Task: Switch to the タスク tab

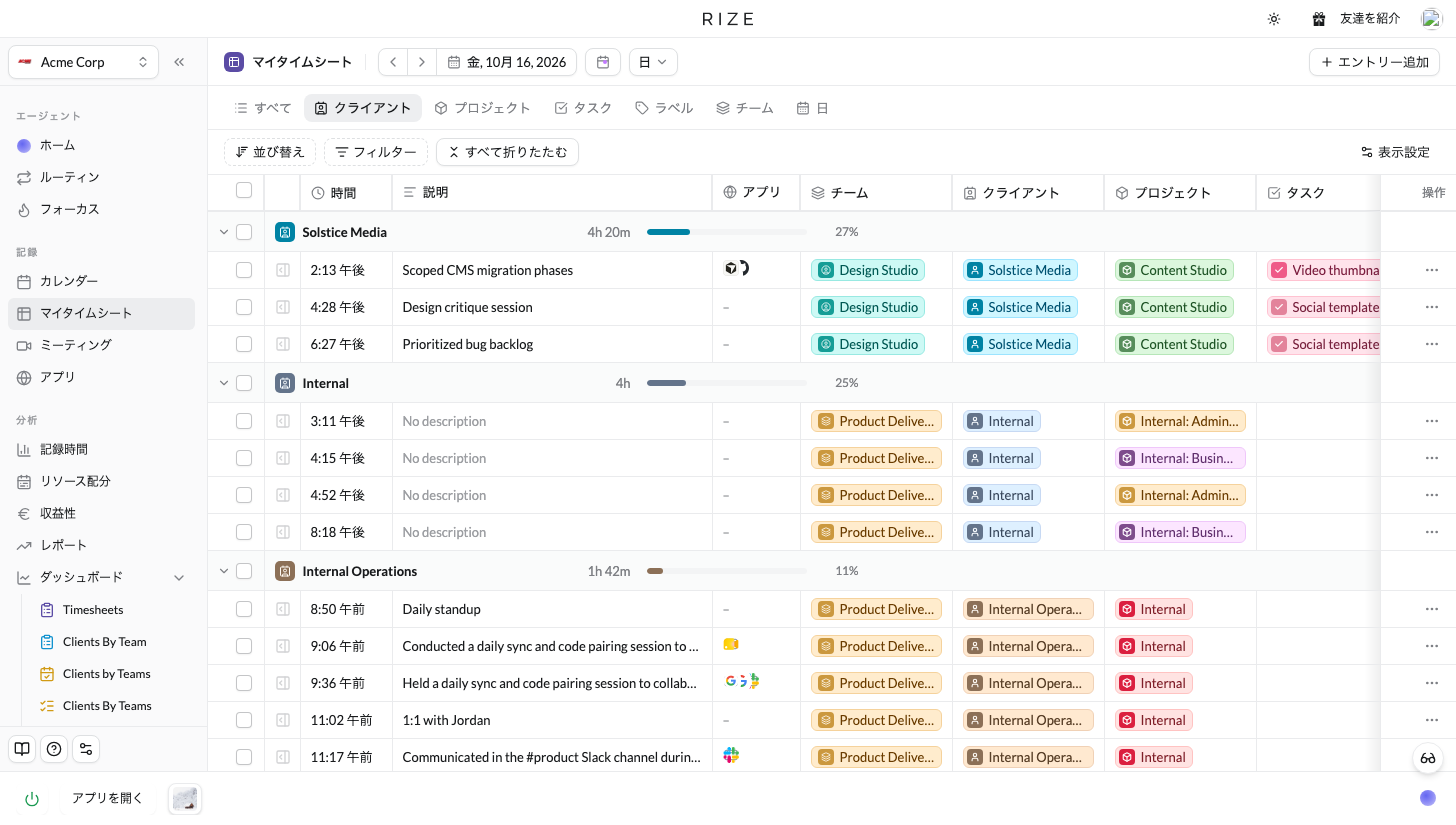Action: pyautogui.click(x=582, y=108)
